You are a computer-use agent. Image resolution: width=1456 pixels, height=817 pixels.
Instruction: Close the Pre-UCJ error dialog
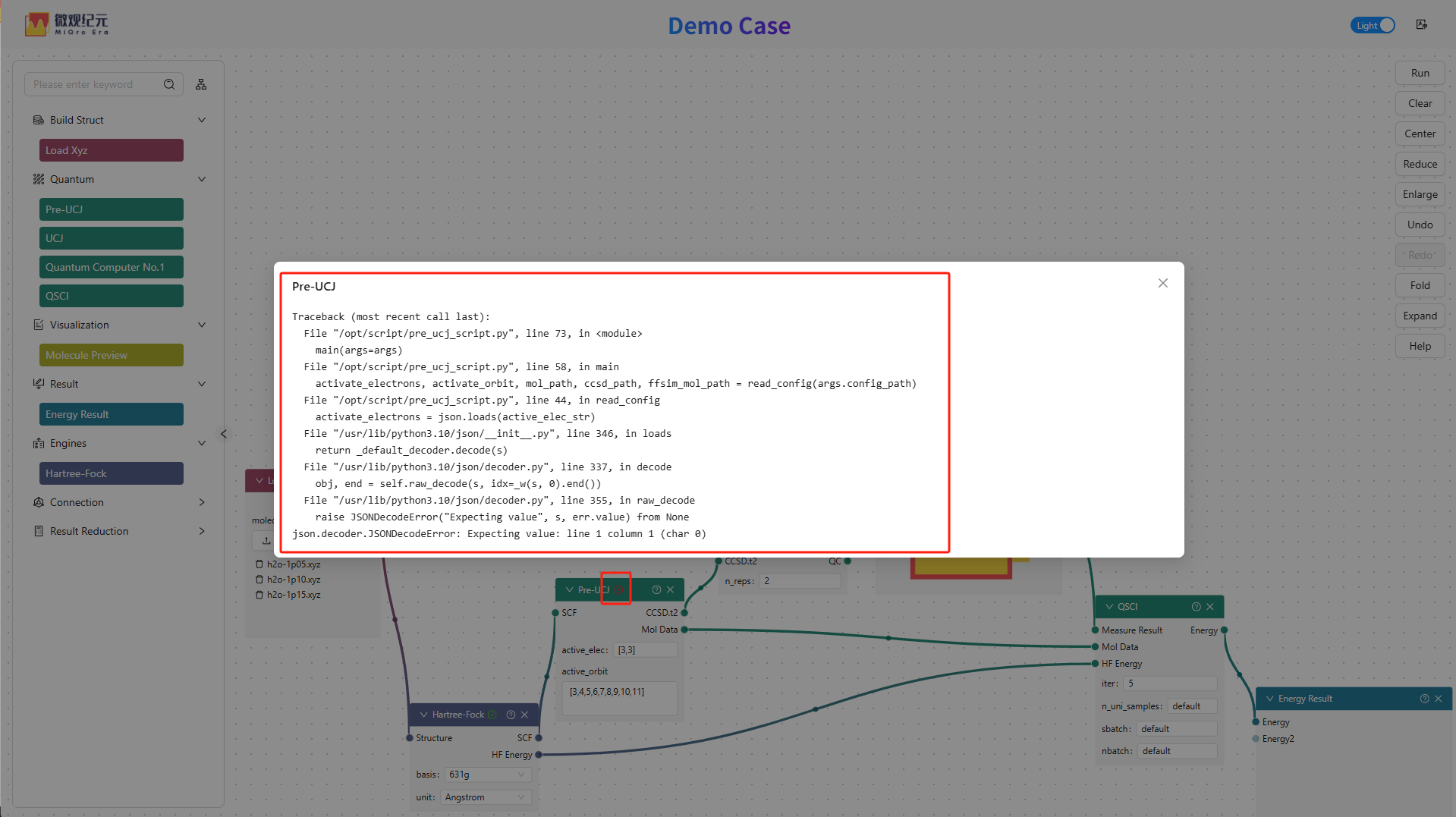coord(1162,283)
